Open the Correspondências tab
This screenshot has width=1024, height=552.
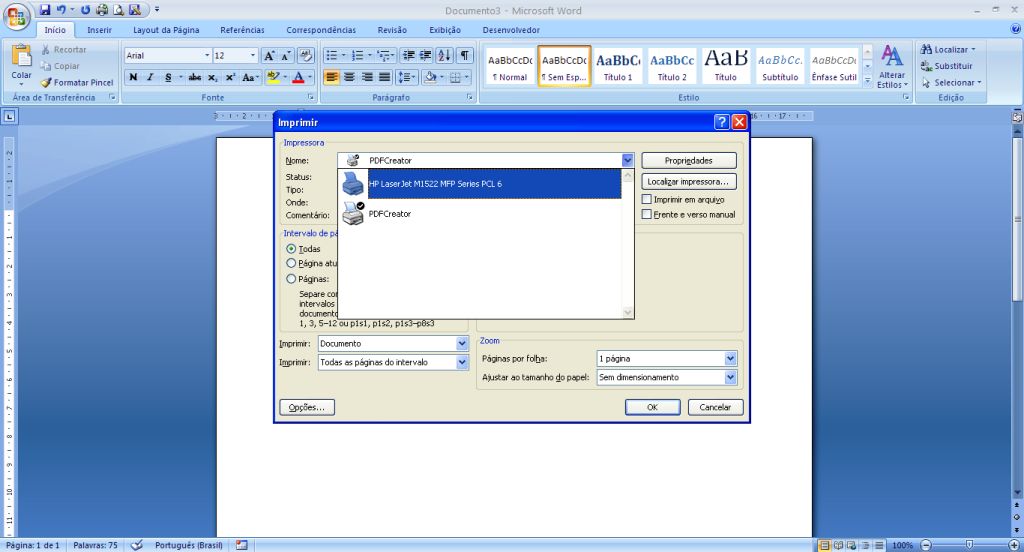coord(321,30)
